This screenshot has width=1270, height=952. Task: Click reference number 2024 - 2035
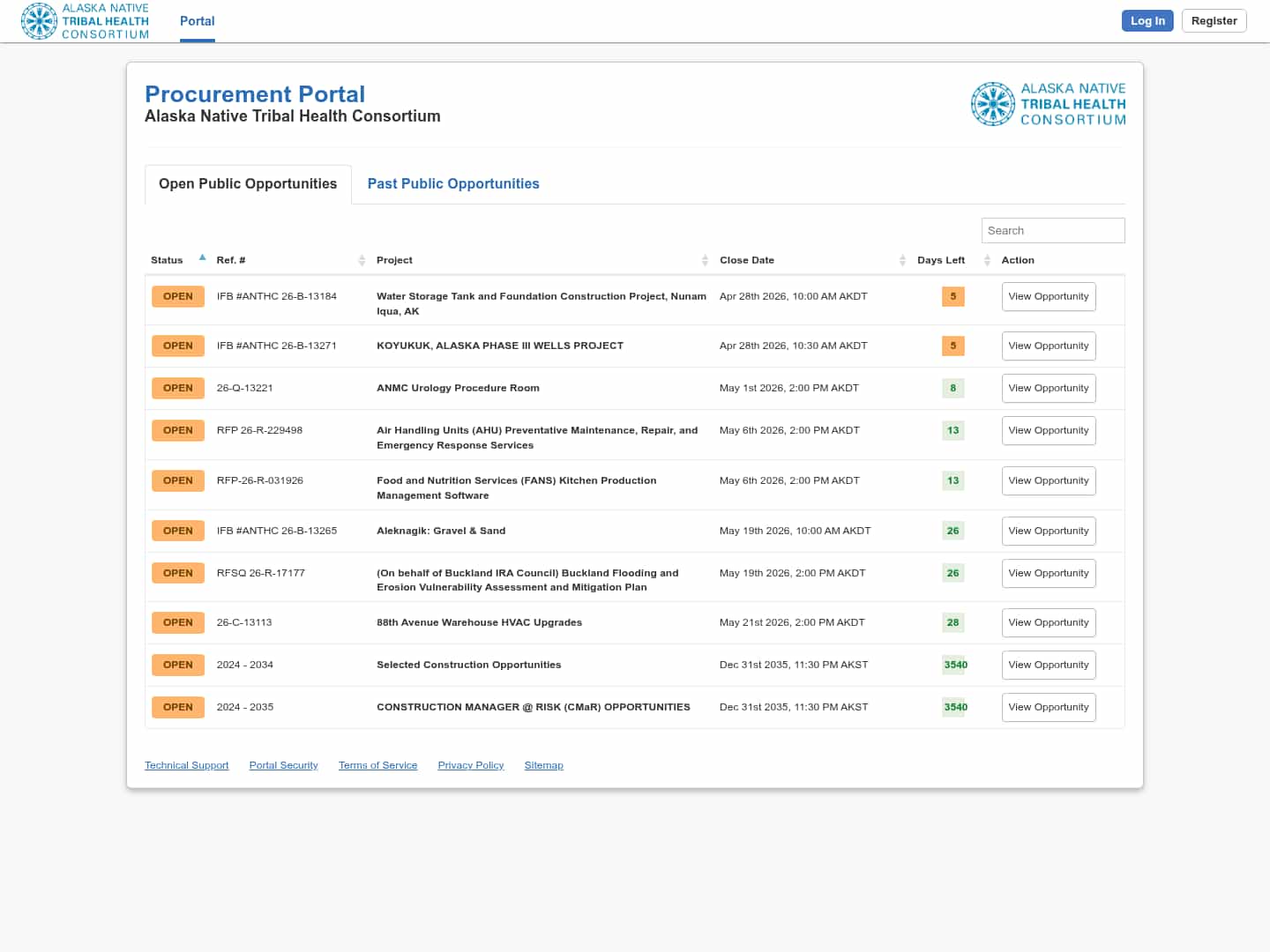pyautogui.click(x=245, y=707)
